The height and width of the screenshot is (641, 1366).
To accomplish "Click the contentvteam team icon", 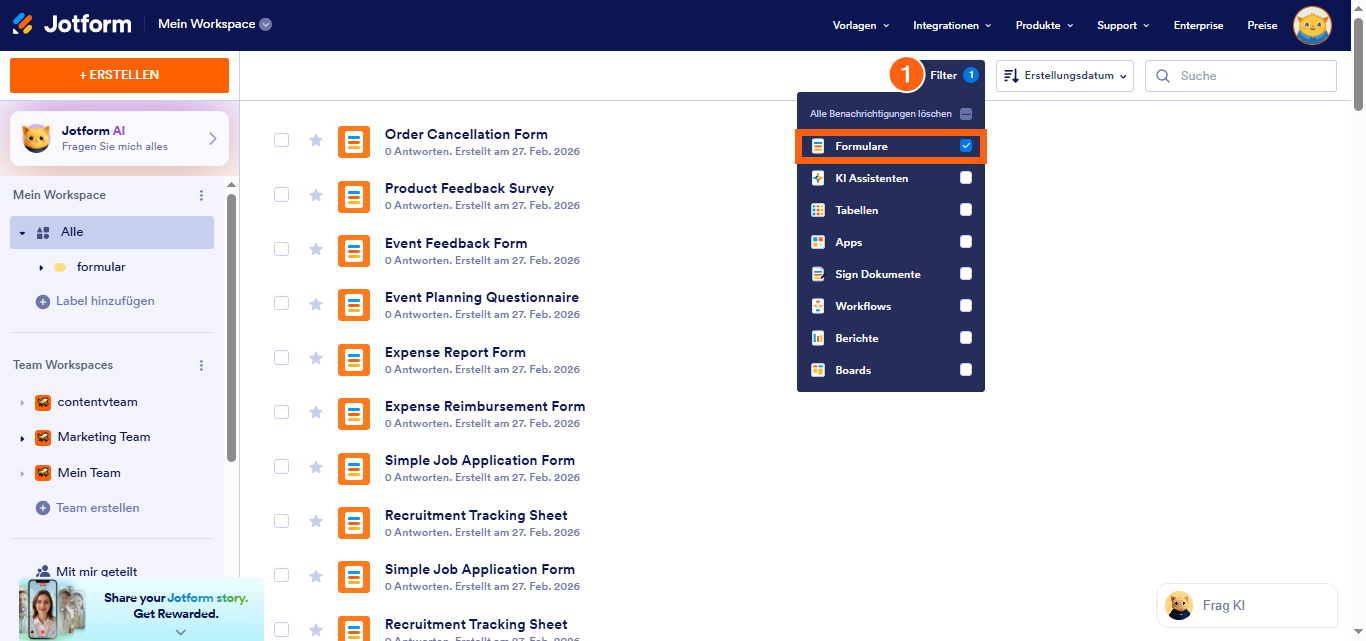I will (x=43, y=402).
